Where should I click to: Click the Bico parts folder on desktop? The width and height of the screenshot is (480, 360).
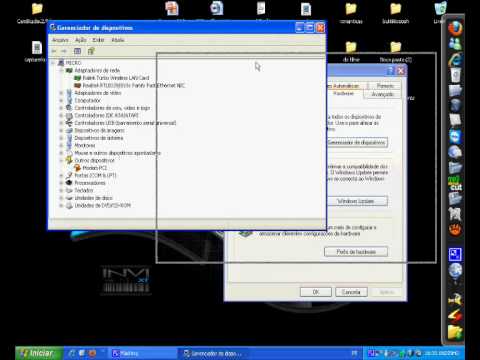[x=396, y=47]
